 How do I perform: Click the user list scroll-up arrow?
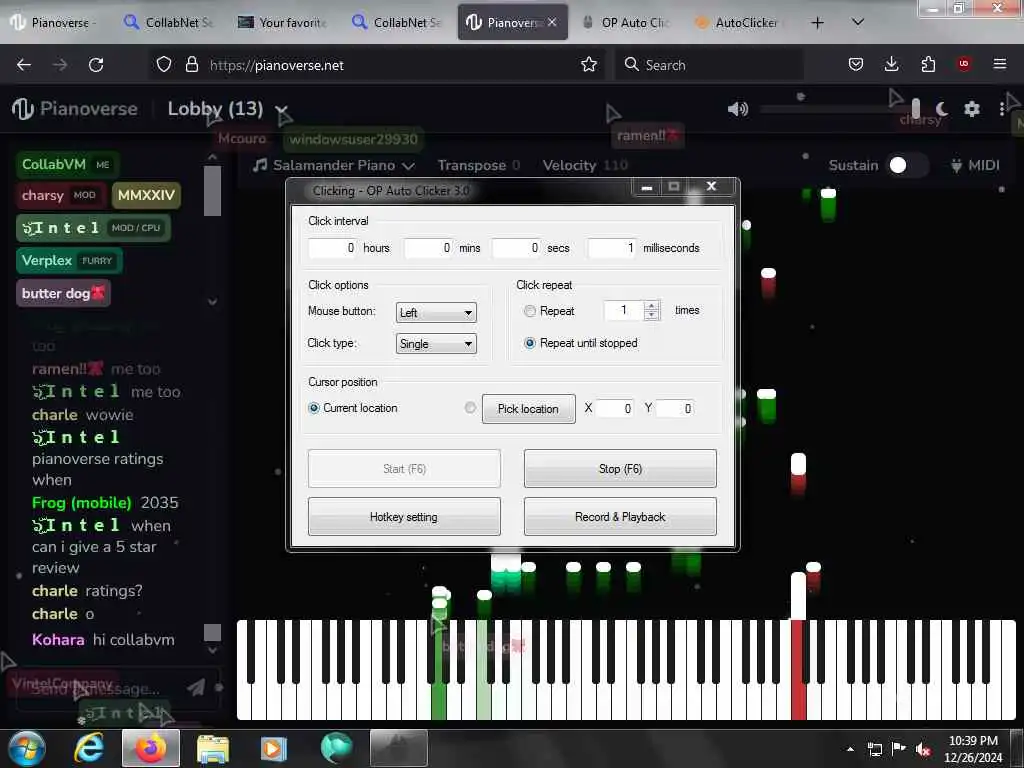(212, 157)
